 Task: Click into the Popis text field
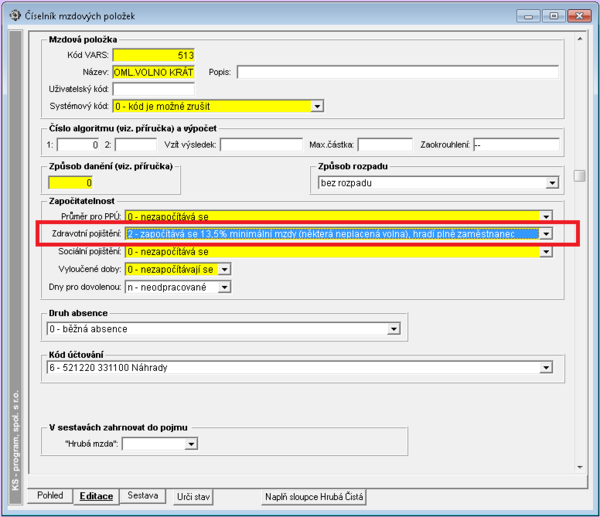point(398,72)
